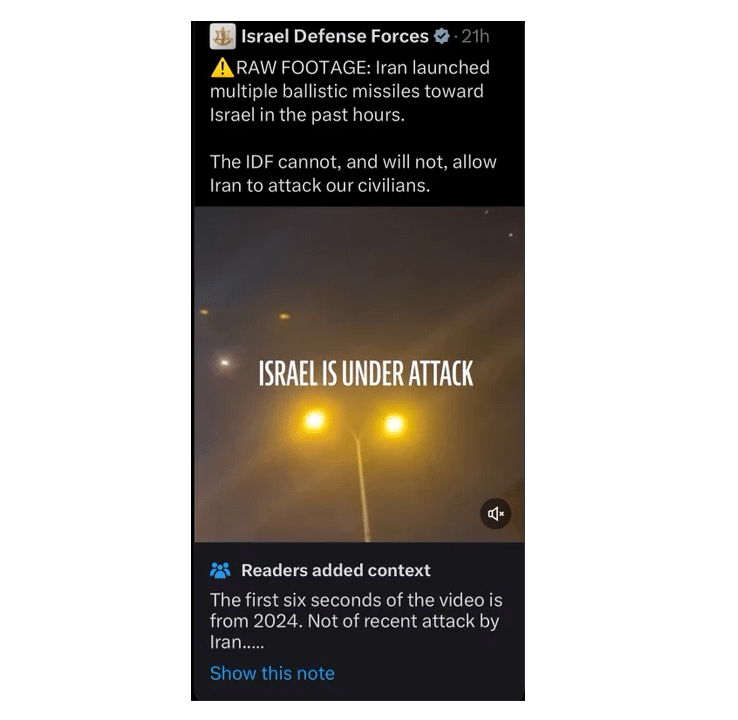Click the 'IDF cannot, and will not' paragraph
Screen dimensions: 738x720
(x=353, y=174)
